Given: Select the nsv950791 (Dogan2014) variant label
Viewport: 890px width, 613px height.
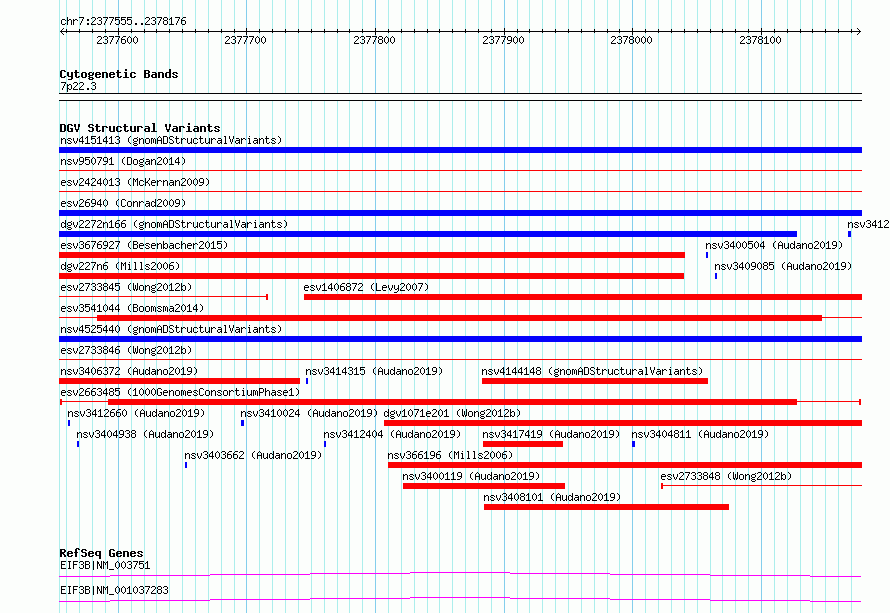Looking at the screenshot, I should 123,161.
